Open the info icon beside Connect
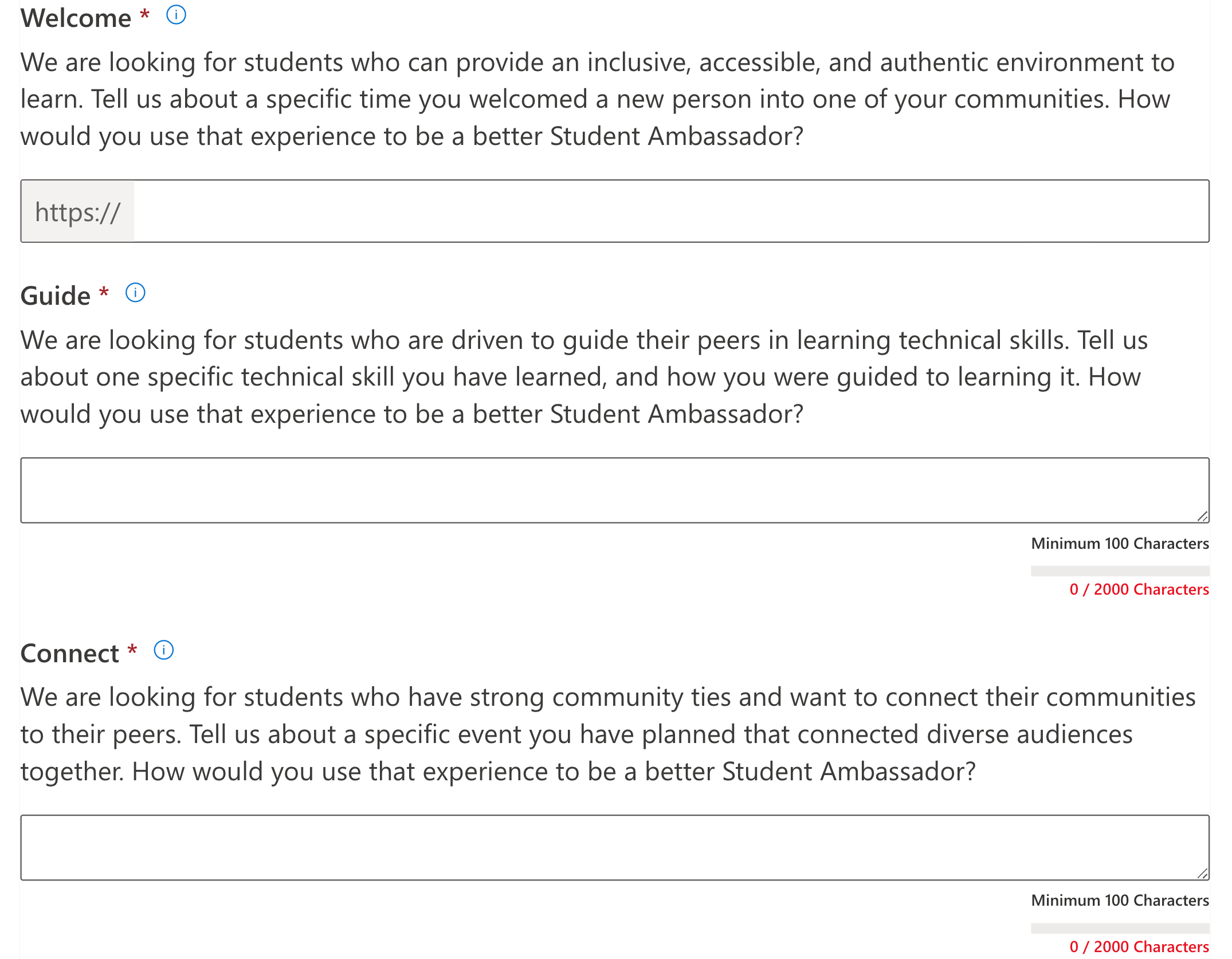This screenshot has height=959, width=1232. point(164,650)
